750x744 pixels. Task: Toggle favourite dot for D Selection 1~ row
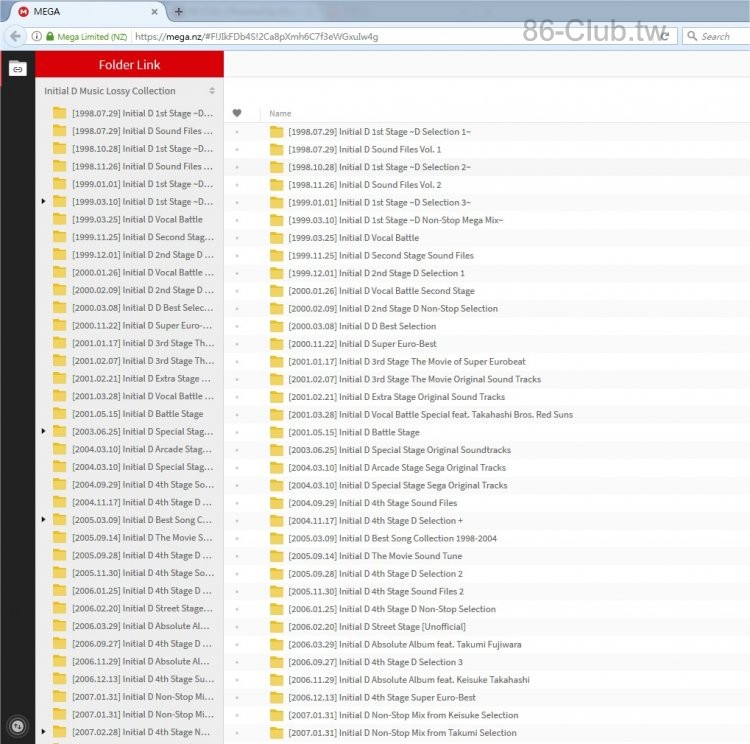pyautogui.click(x=237, y=132)
